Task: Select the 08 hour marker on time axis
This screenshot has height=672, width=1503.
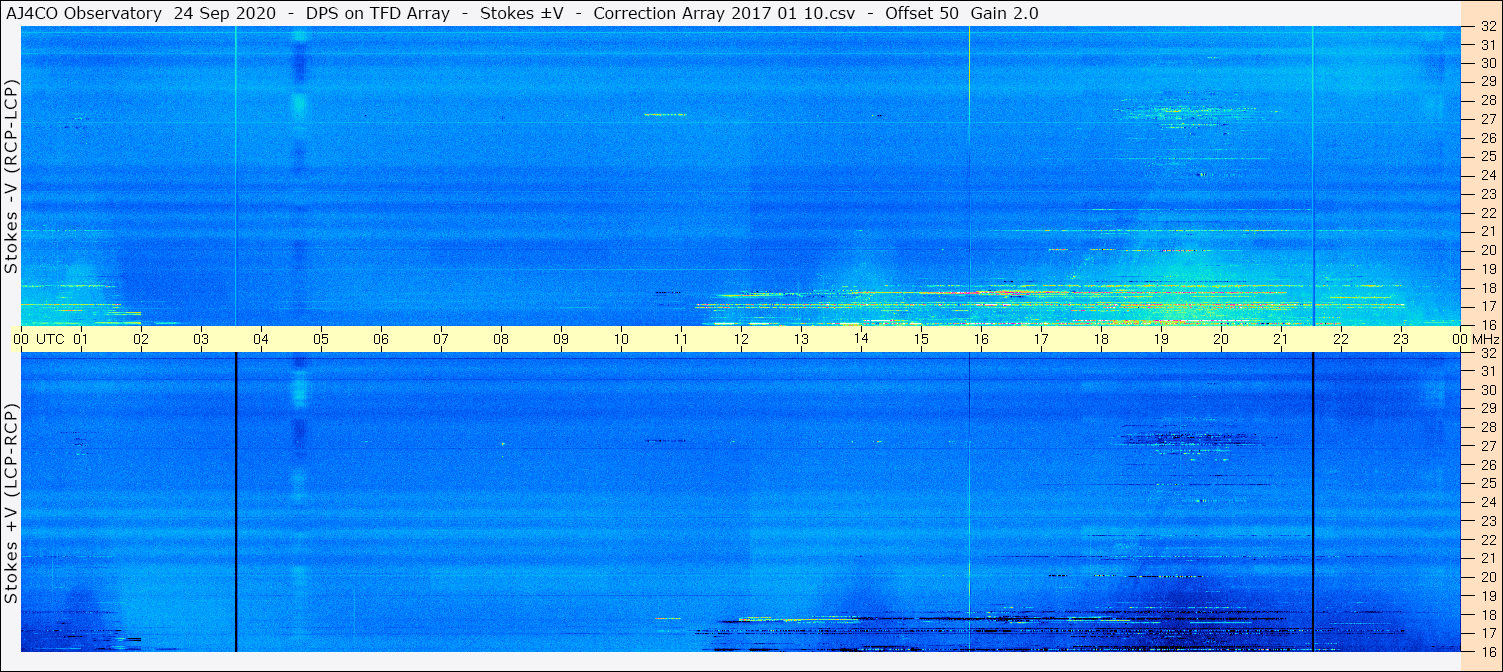Action: pos(501,339)
